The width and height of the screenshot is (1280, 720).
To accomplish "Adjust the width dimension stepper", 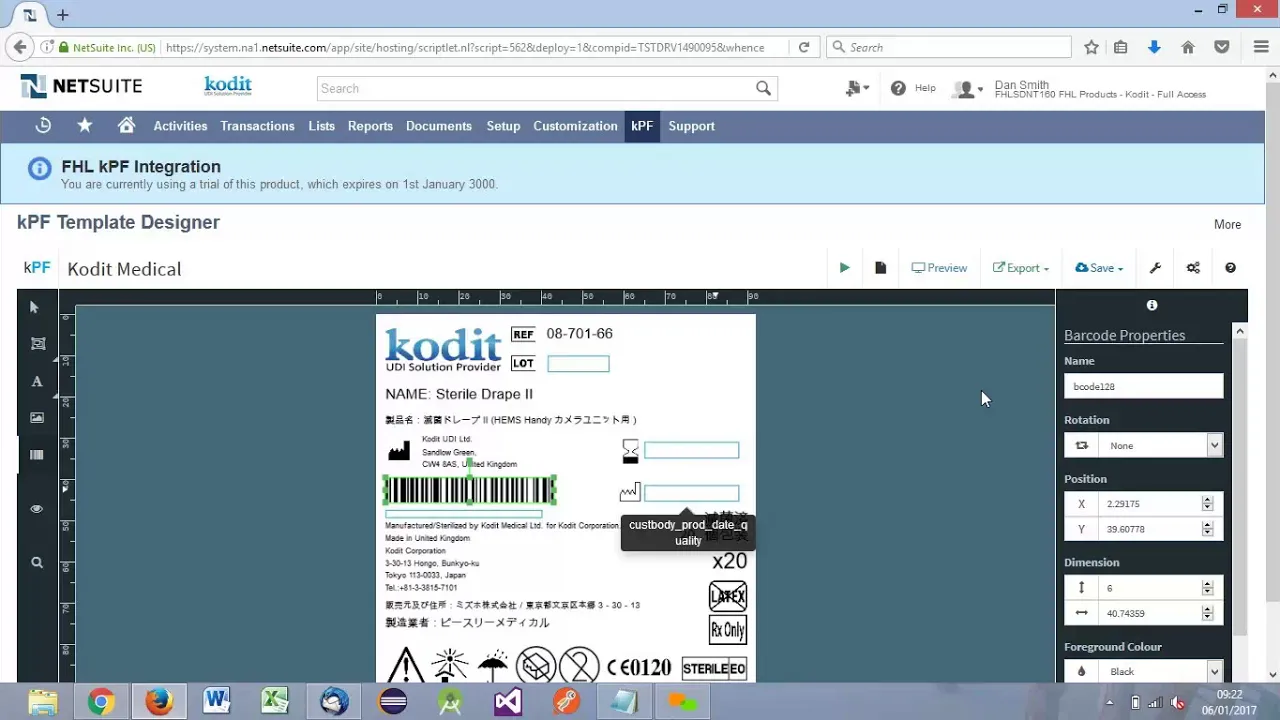I will pyautogui.click(x=1207, y=613).
